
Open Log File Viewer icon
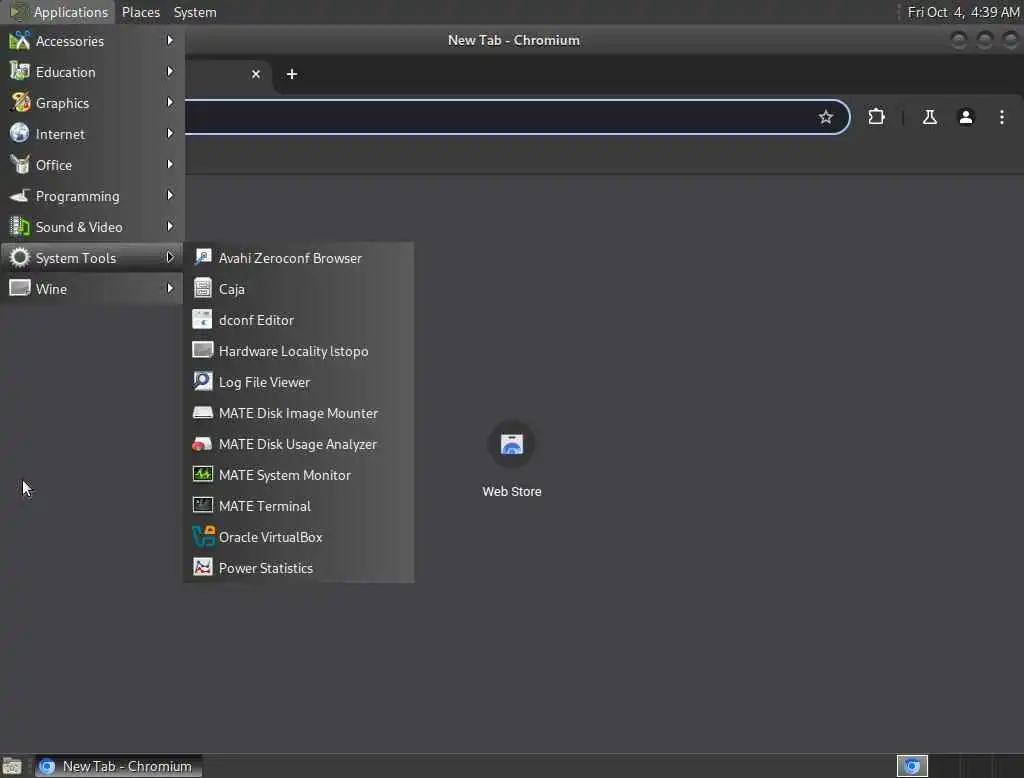click(202, 381)
